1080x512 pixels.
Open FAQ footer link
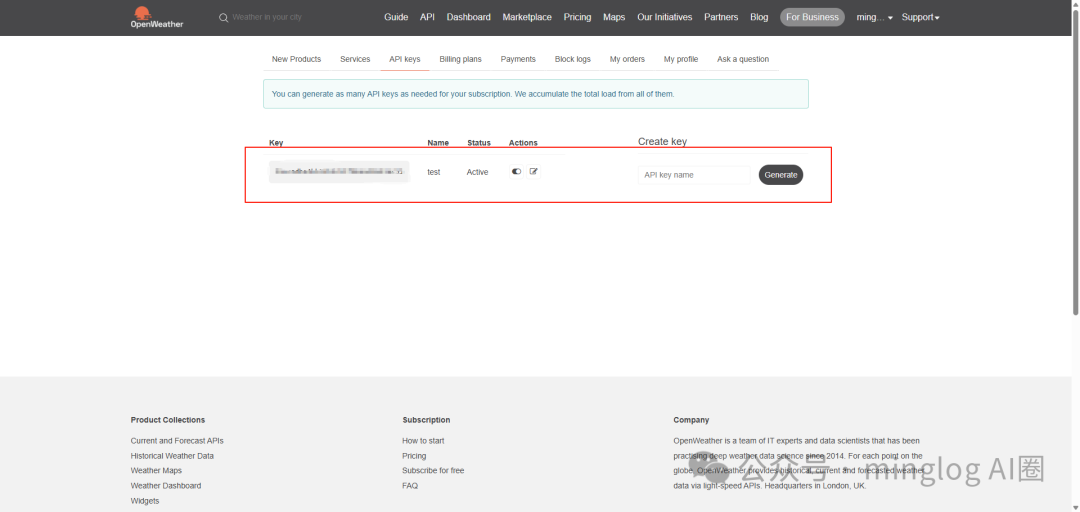point(410,486)
